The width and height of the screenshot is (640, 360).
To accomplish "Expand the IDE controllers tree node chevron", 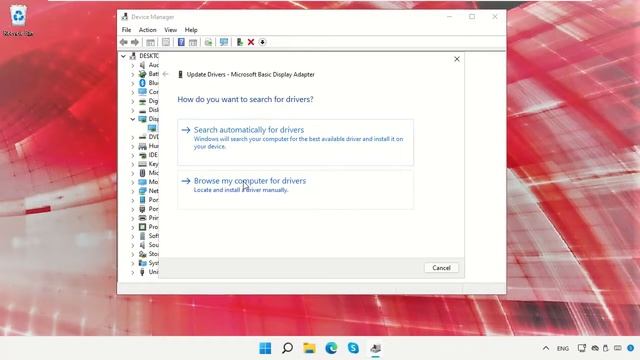I will pos(133,155).
